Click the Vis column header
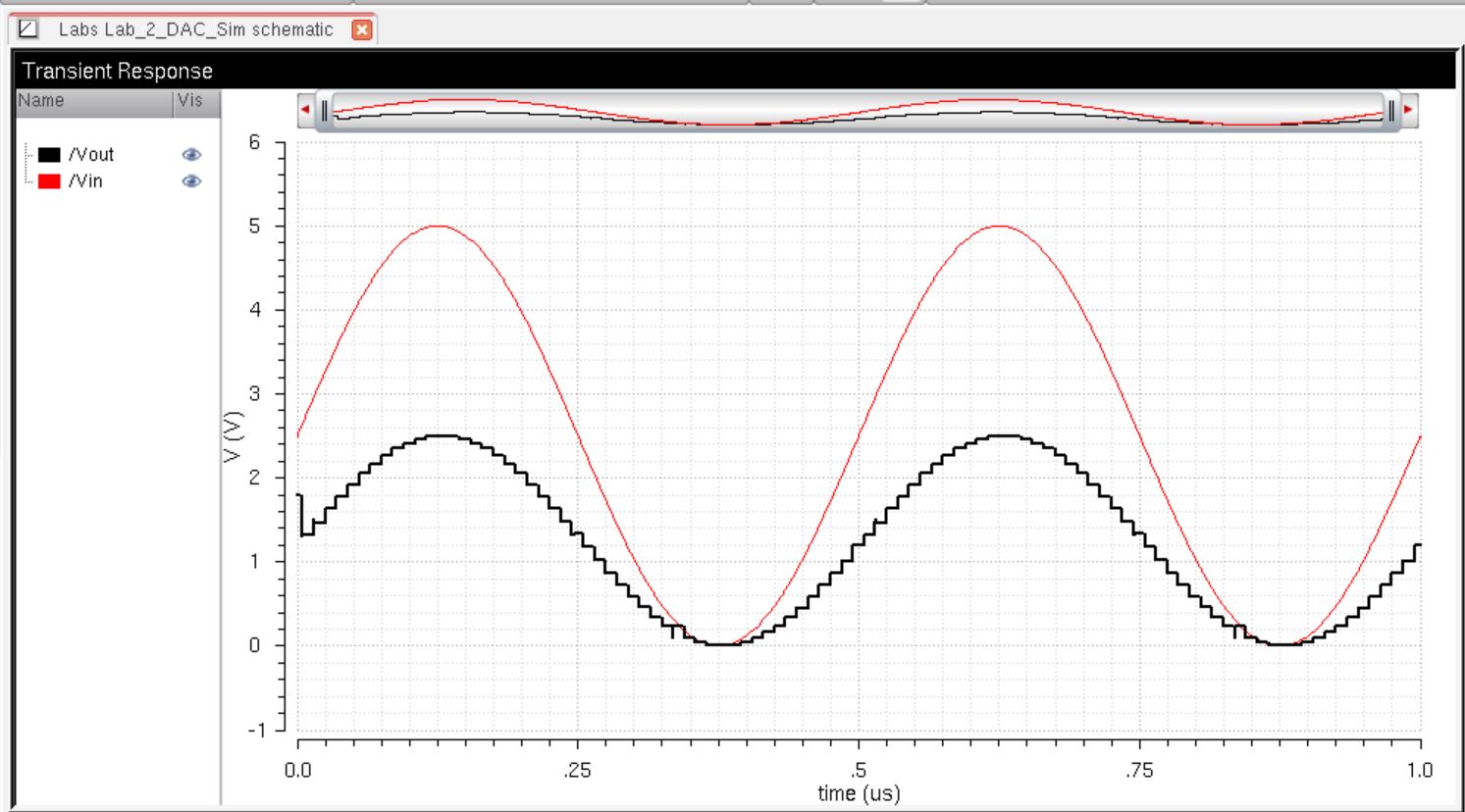 pos(190,100)
